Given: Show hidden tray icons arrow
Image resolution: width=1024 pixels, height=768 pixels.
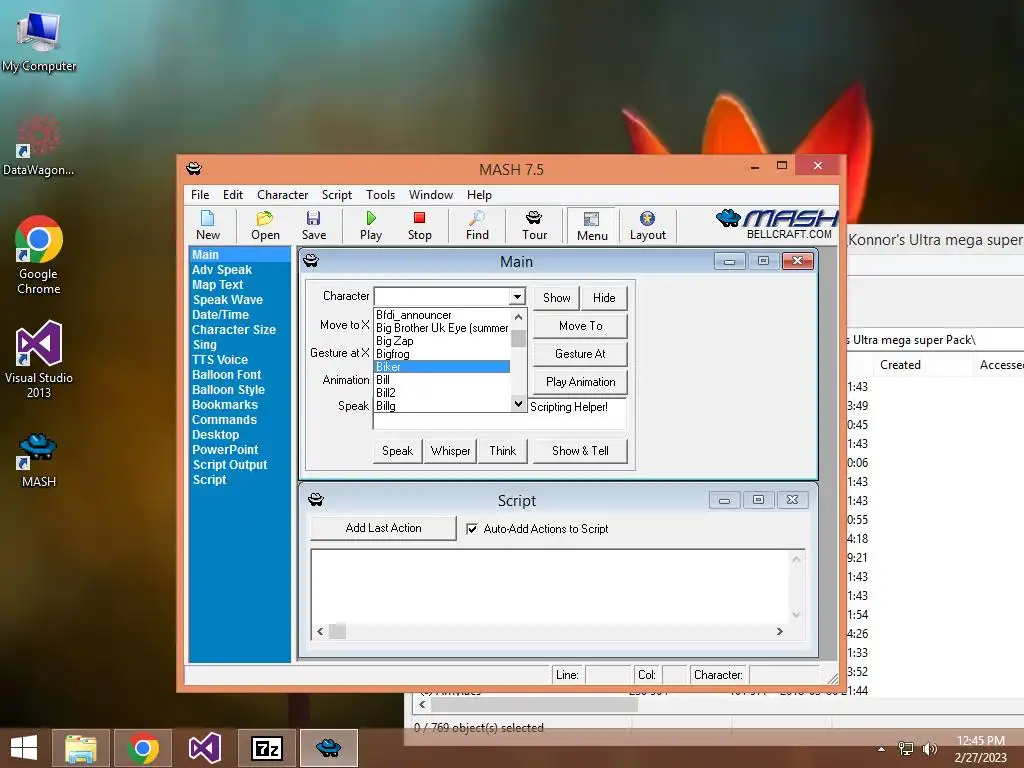Looking at the screenshot, I should (882, 749).
